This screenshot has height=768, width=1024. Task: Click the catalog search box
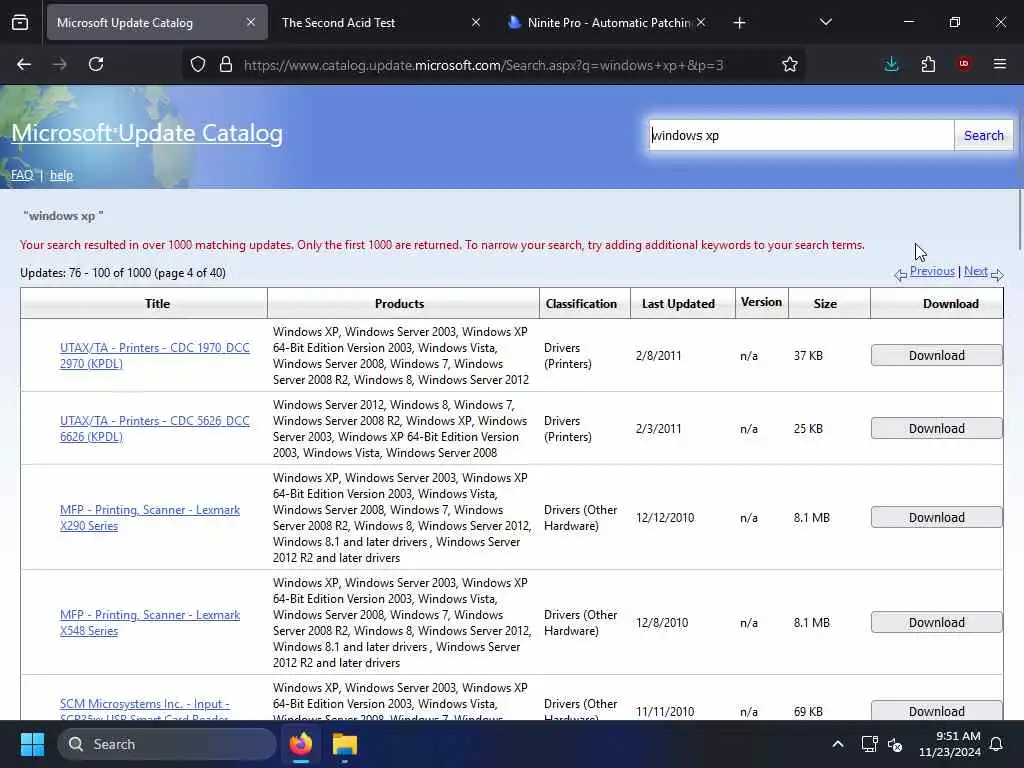tap(801, 135)
